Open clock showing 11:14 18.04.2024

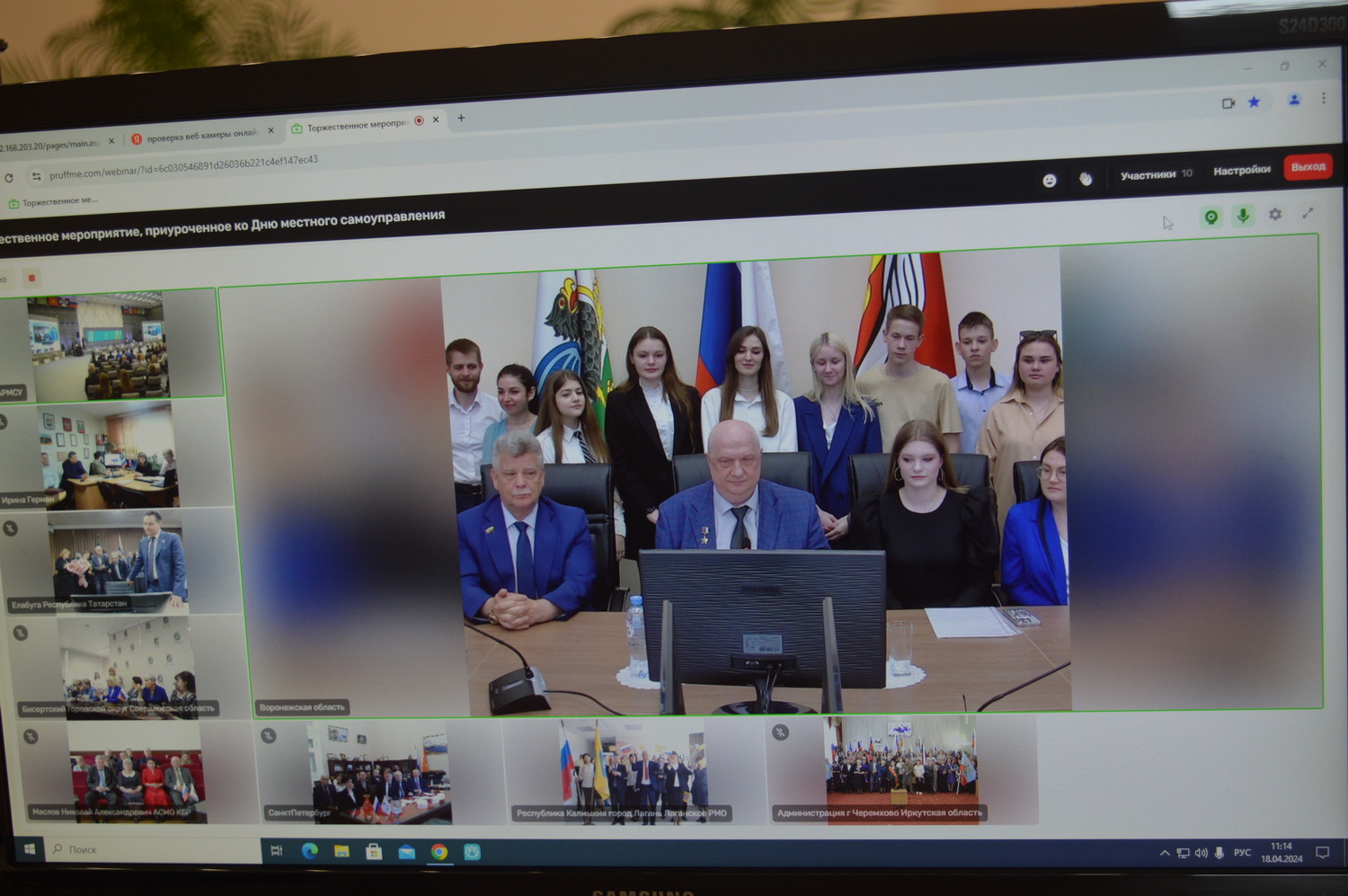pyautogui.click(x=1281, y=852)
